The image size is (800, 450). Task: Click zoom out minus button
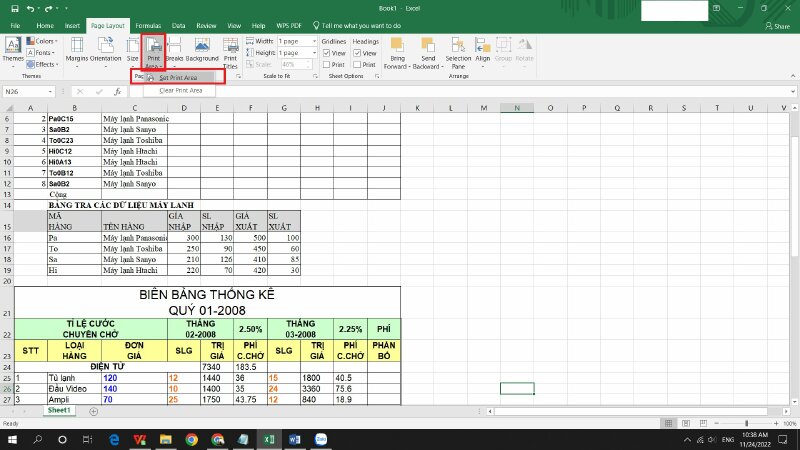pyautogui.click(x=716, y=423)
